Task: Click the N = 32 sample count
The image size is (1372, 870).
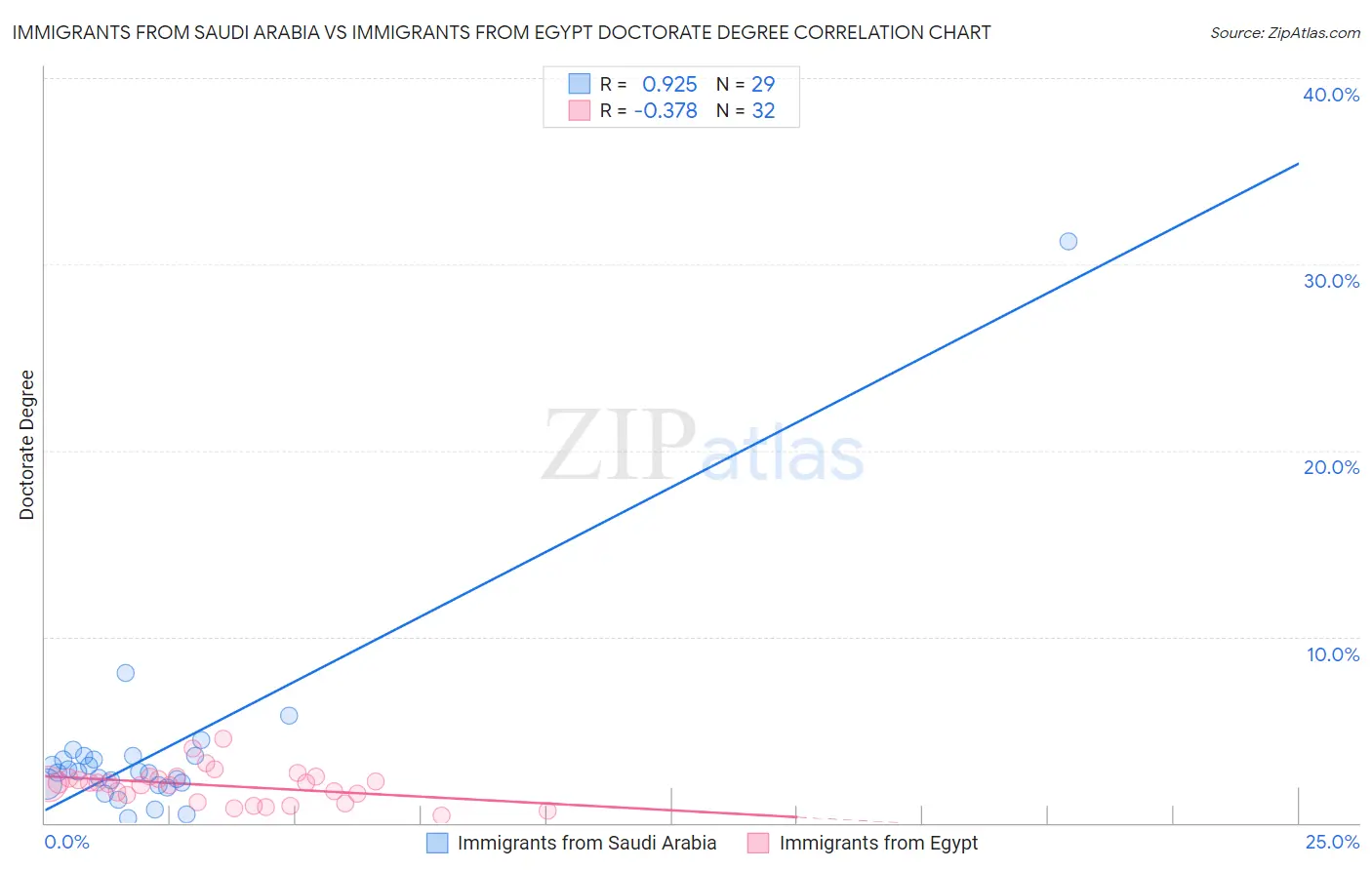Action: [746, 110]
